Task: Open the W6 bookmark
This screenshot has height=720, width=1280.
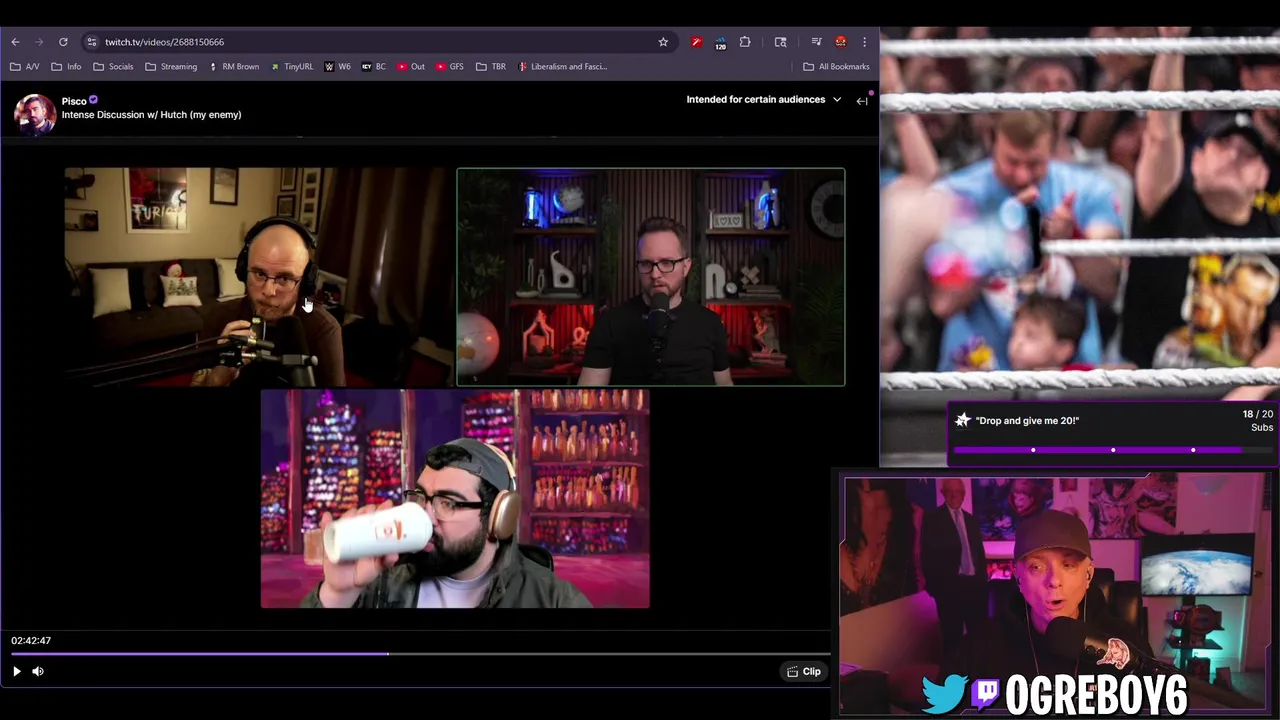Action: [x=337, y=67]
